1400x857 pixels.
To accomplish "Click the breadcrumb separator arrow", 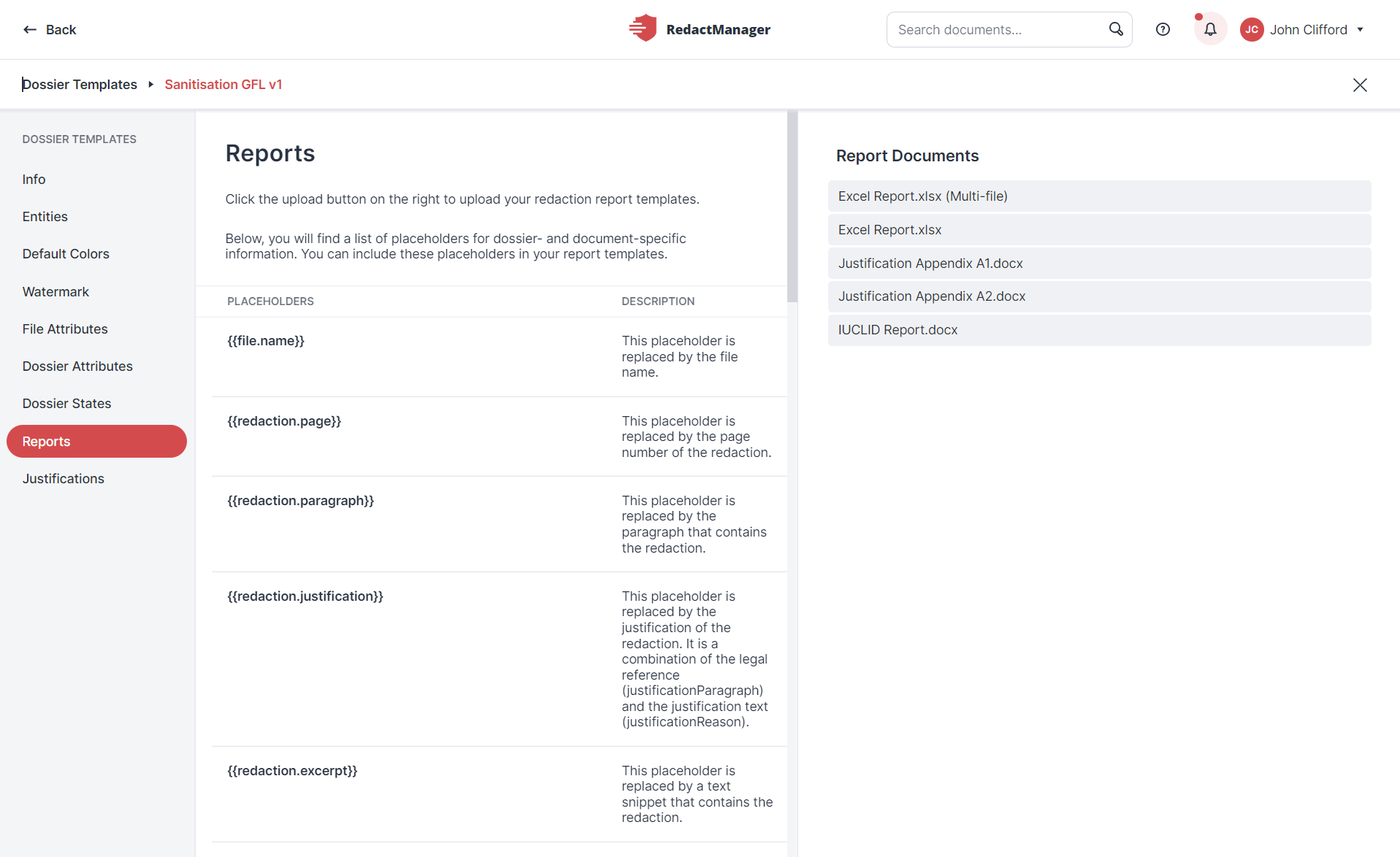I will (x=151, y=85).
